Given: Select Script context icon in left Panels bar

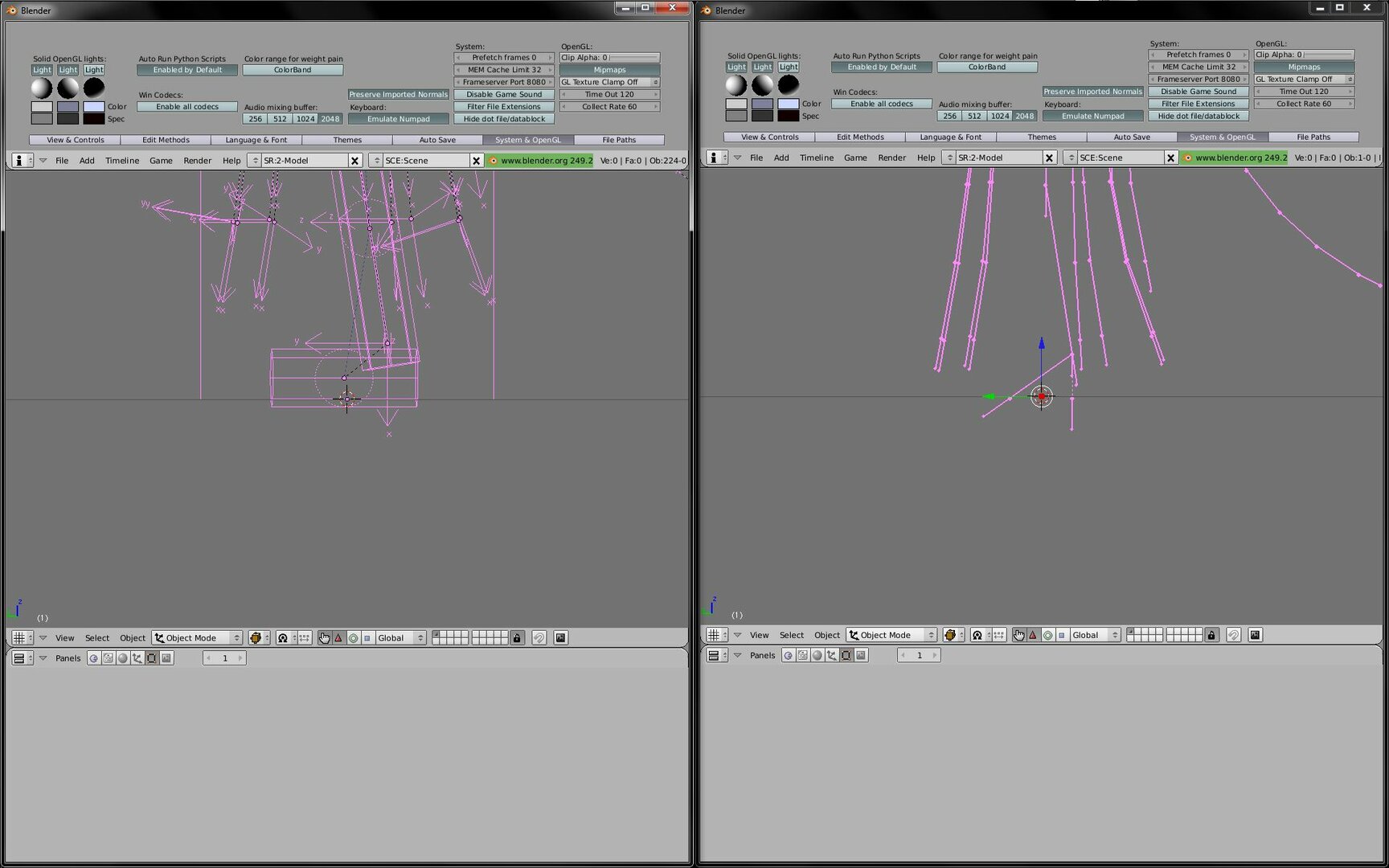Looking at the screenshot, I should 109,657.
